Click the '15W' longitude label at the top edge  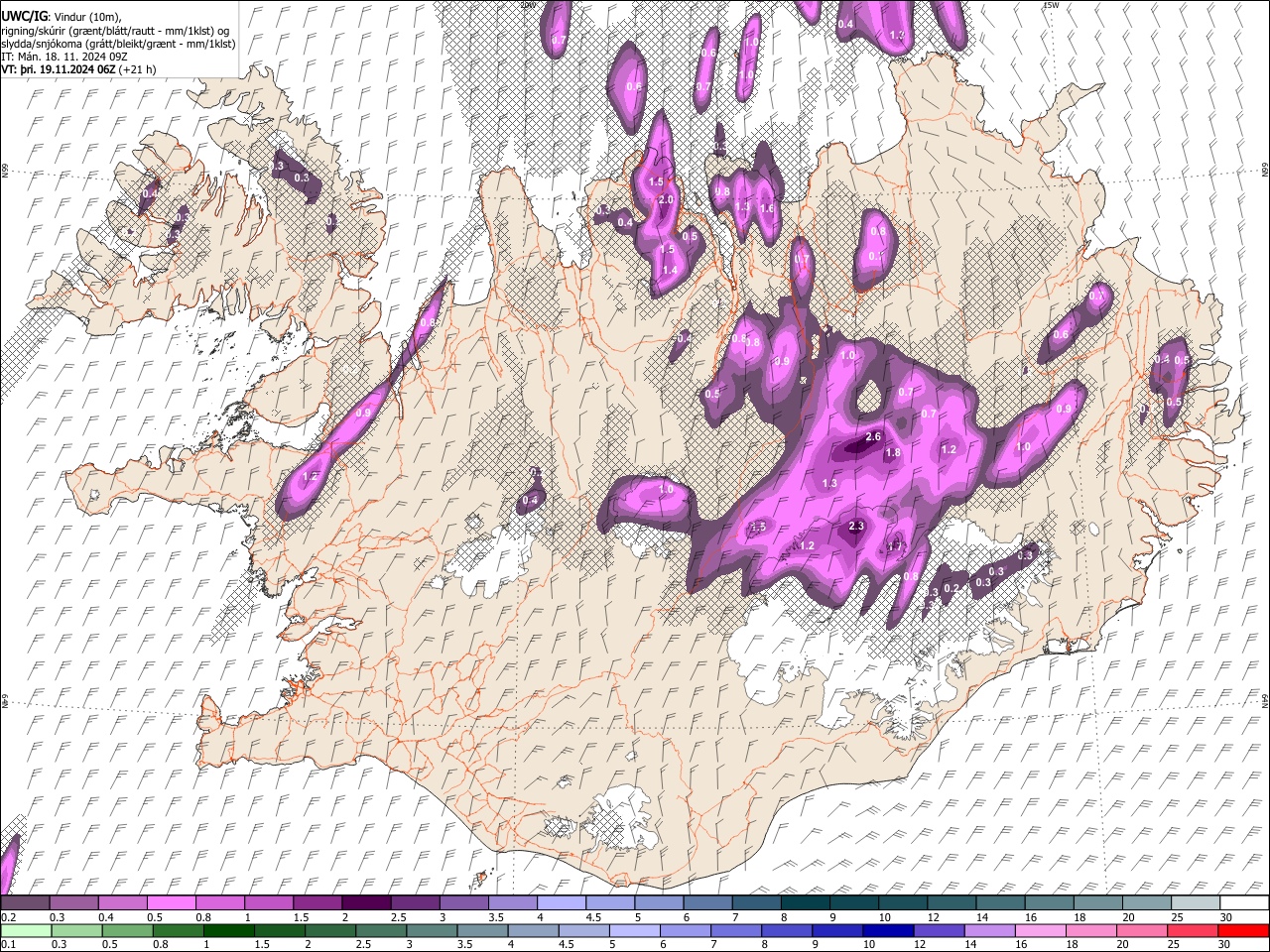point(1051,5)
